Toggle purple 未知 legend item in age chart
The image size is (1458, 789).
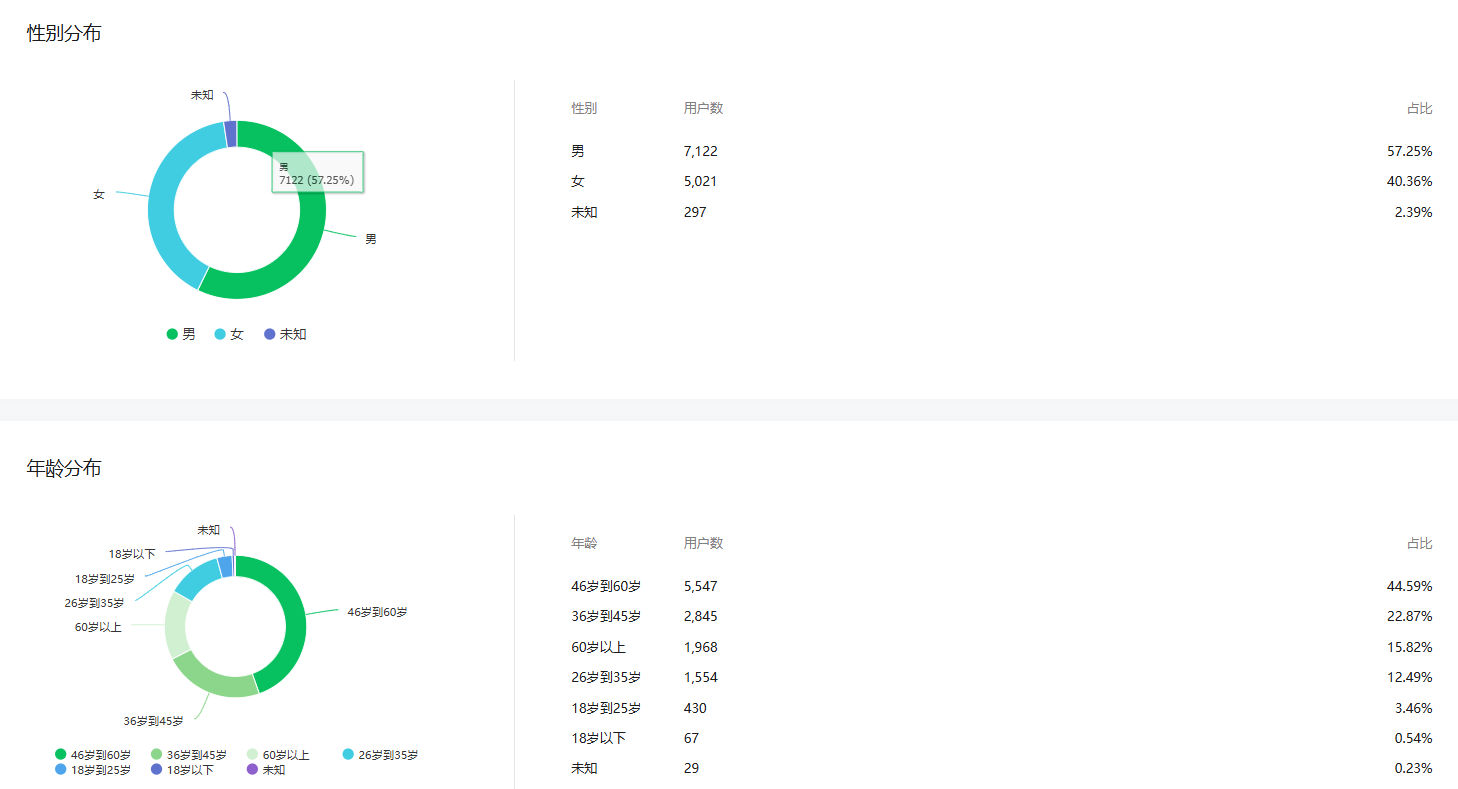266,770
